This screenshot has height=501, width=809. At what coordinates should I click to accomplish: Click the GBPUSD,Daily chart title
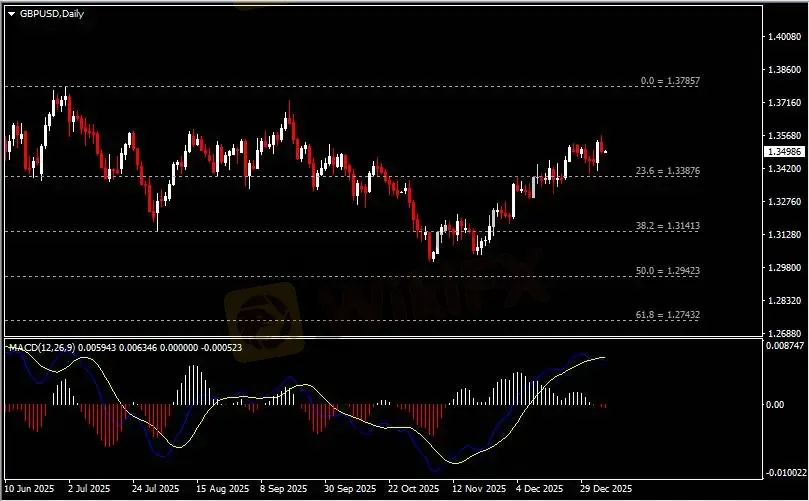51,14
